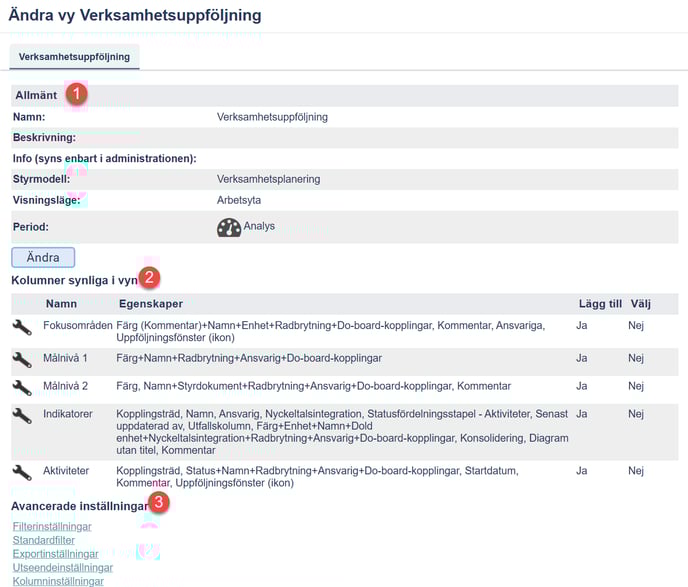
Task: Click red marker 1 beside Allmänt
Action: (76, 94)
